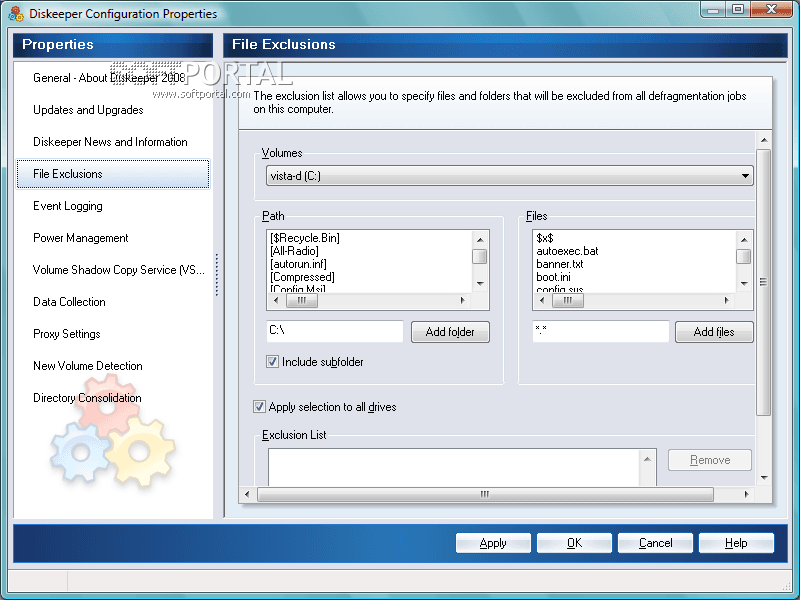The image size is (800, 600).
Task: Open Power Management settings
Action: [80, 238]
